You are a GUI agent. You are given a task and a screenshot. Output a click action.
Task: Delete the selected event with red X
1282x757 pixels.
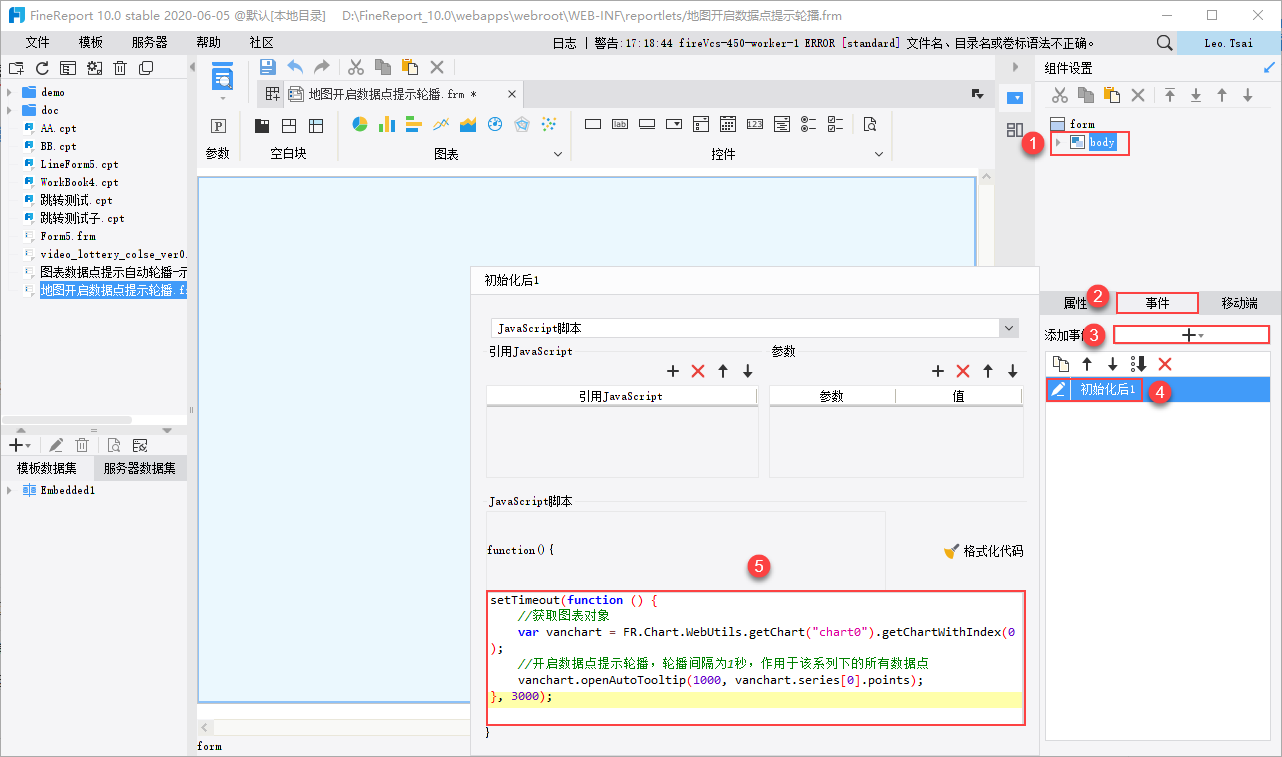(1164, 365)
